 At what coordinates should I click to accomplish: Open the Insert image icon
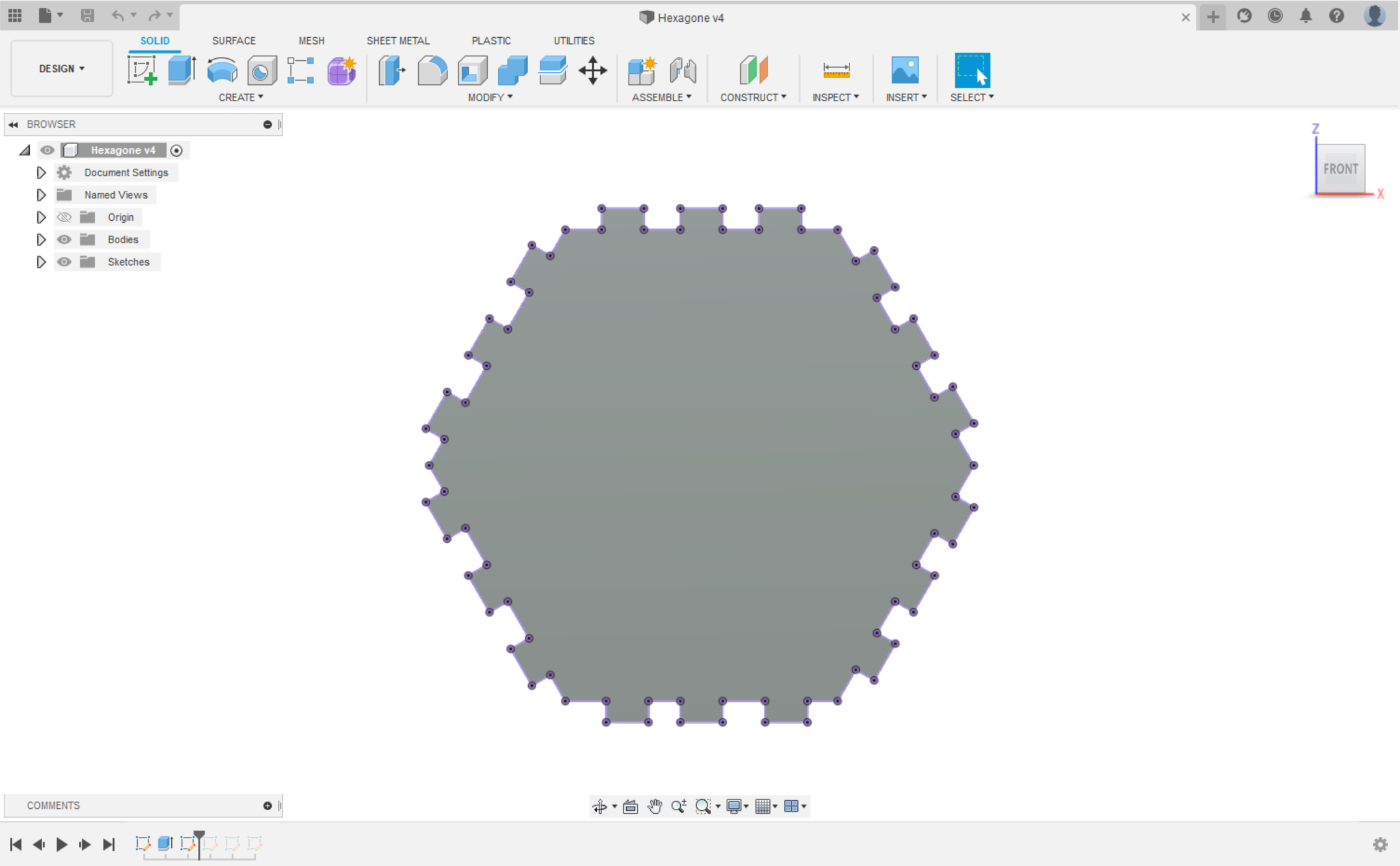coord(905,70)
